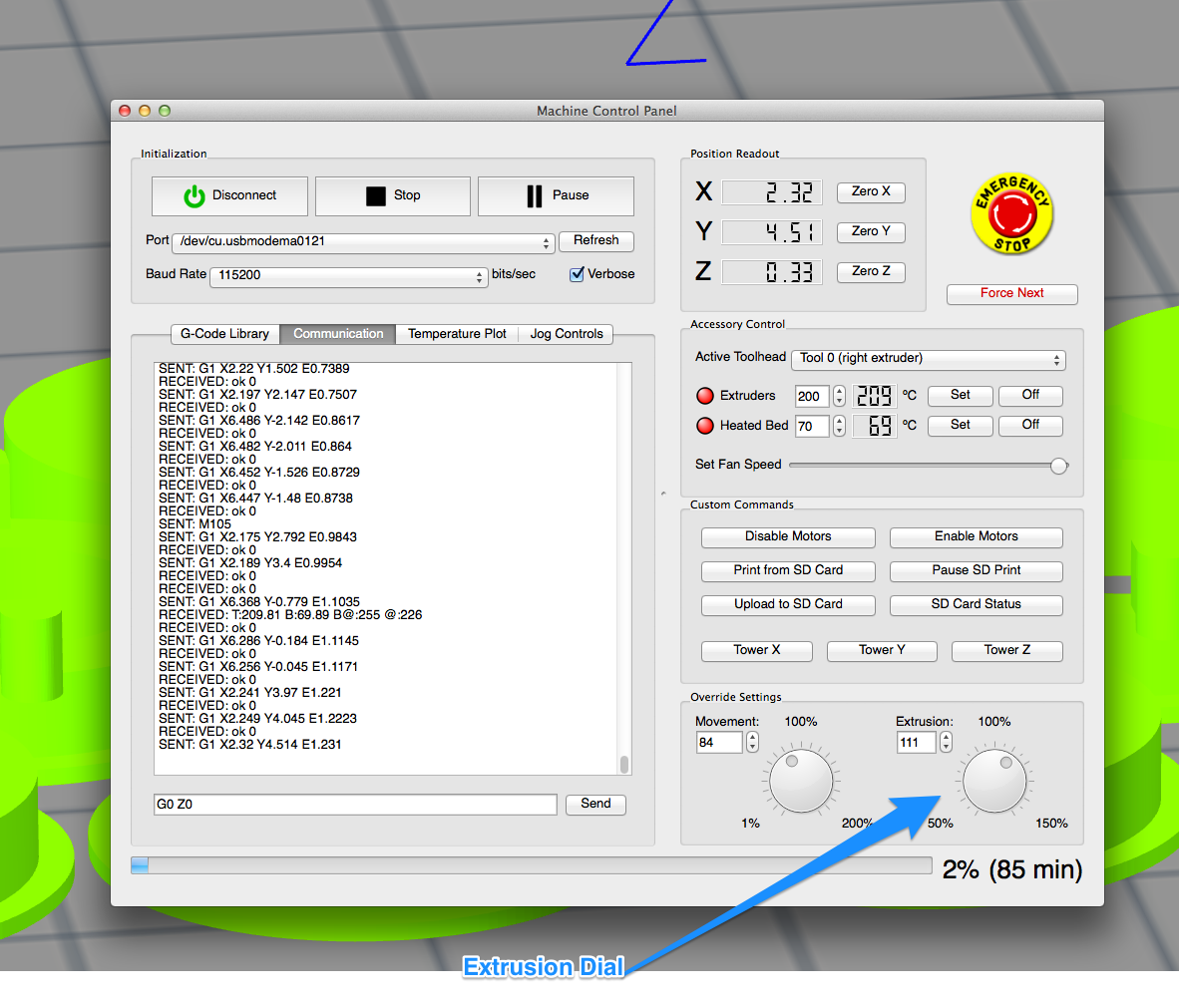Turn Off the Heated Bed
The height and width of the screenshot is (1008, 1179).
1029,426
